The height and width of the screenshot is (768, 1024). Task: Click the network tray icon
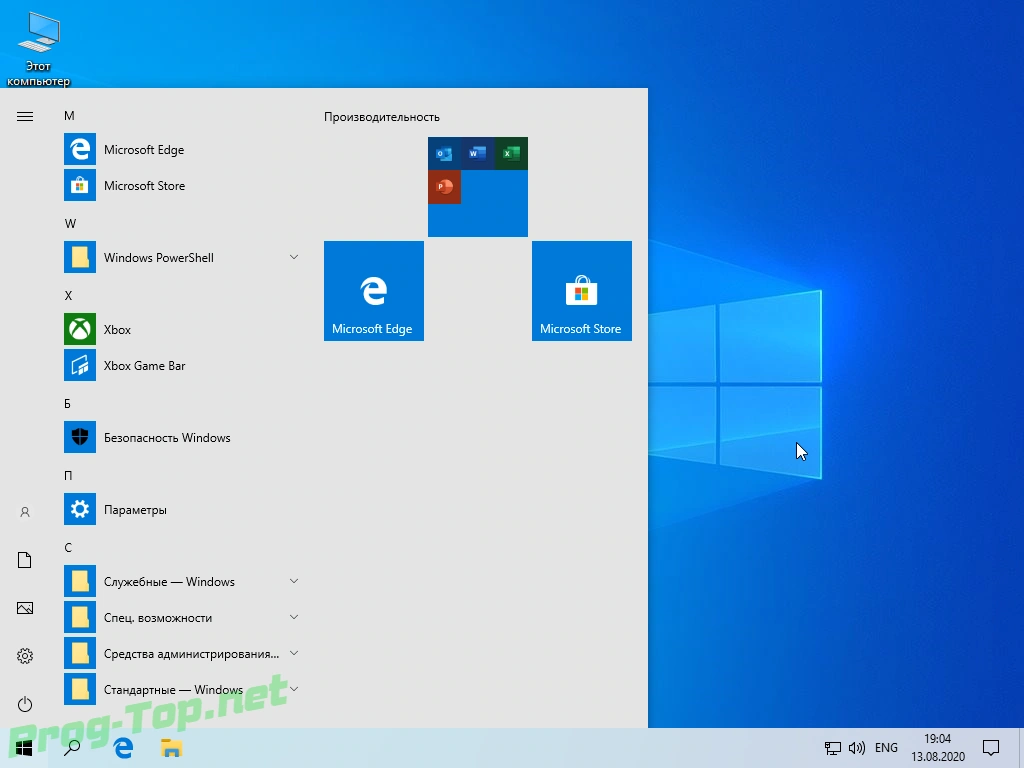[833, 748]
